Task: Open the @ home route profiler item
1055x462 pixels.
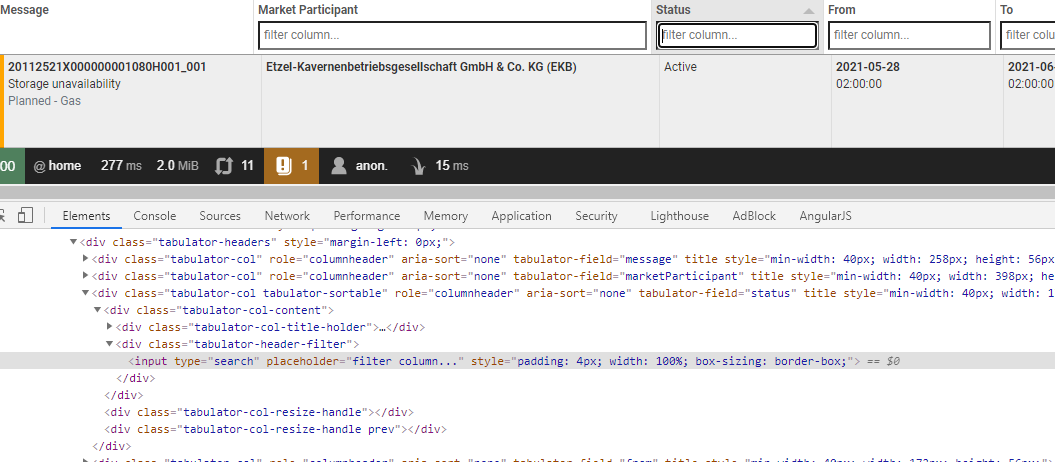Action: pos(57,165)
